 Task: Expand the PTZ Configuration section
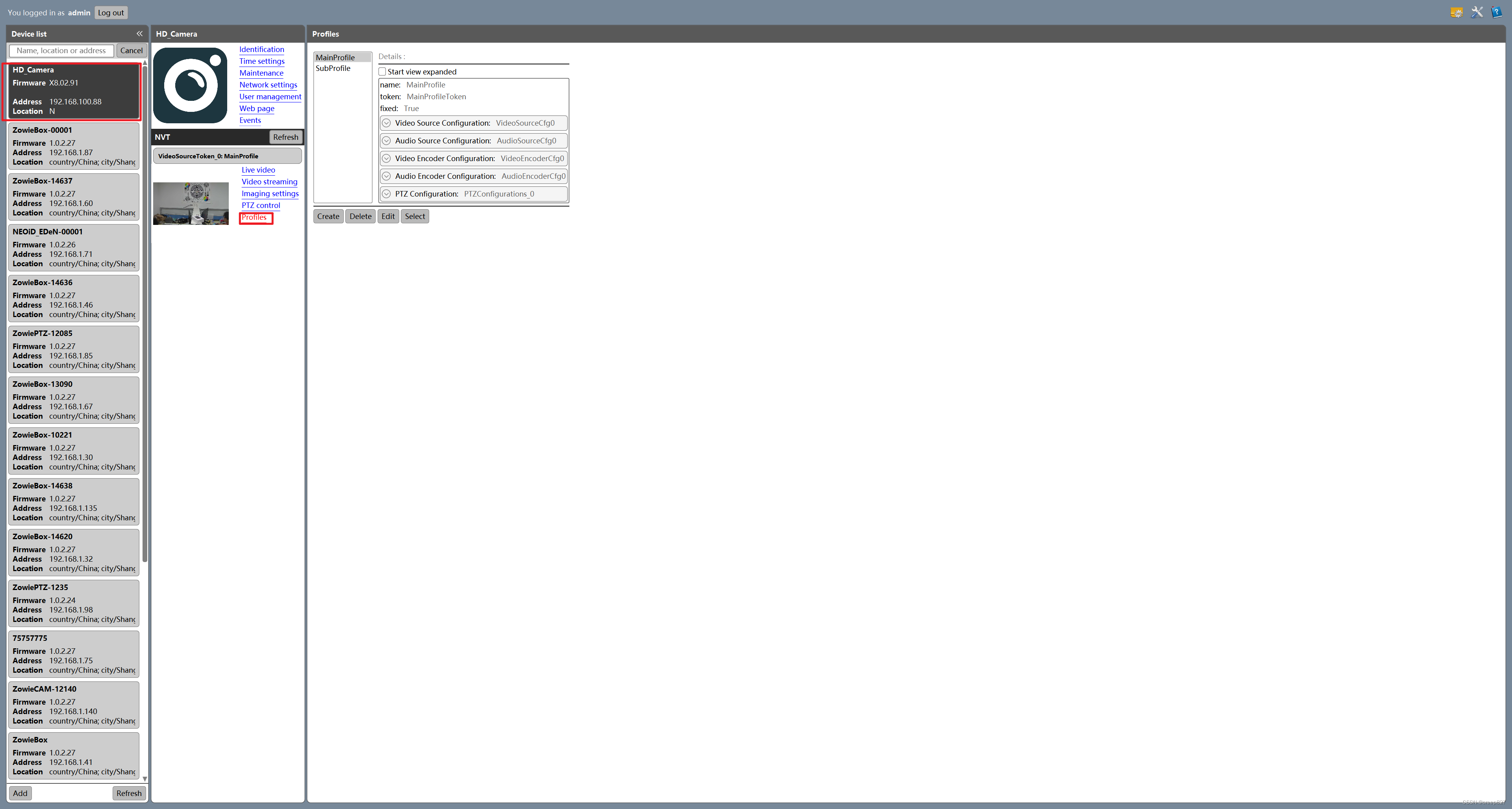(x=386, y=194)
